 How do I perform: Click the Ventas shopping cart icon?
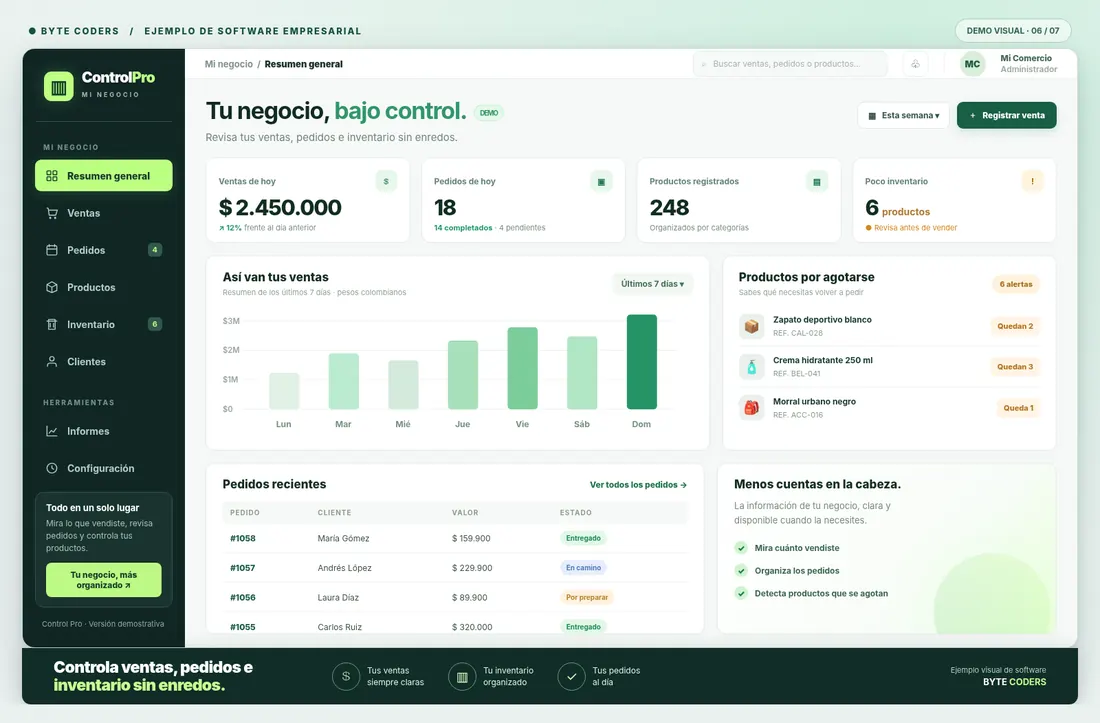(x=52, y=213)
